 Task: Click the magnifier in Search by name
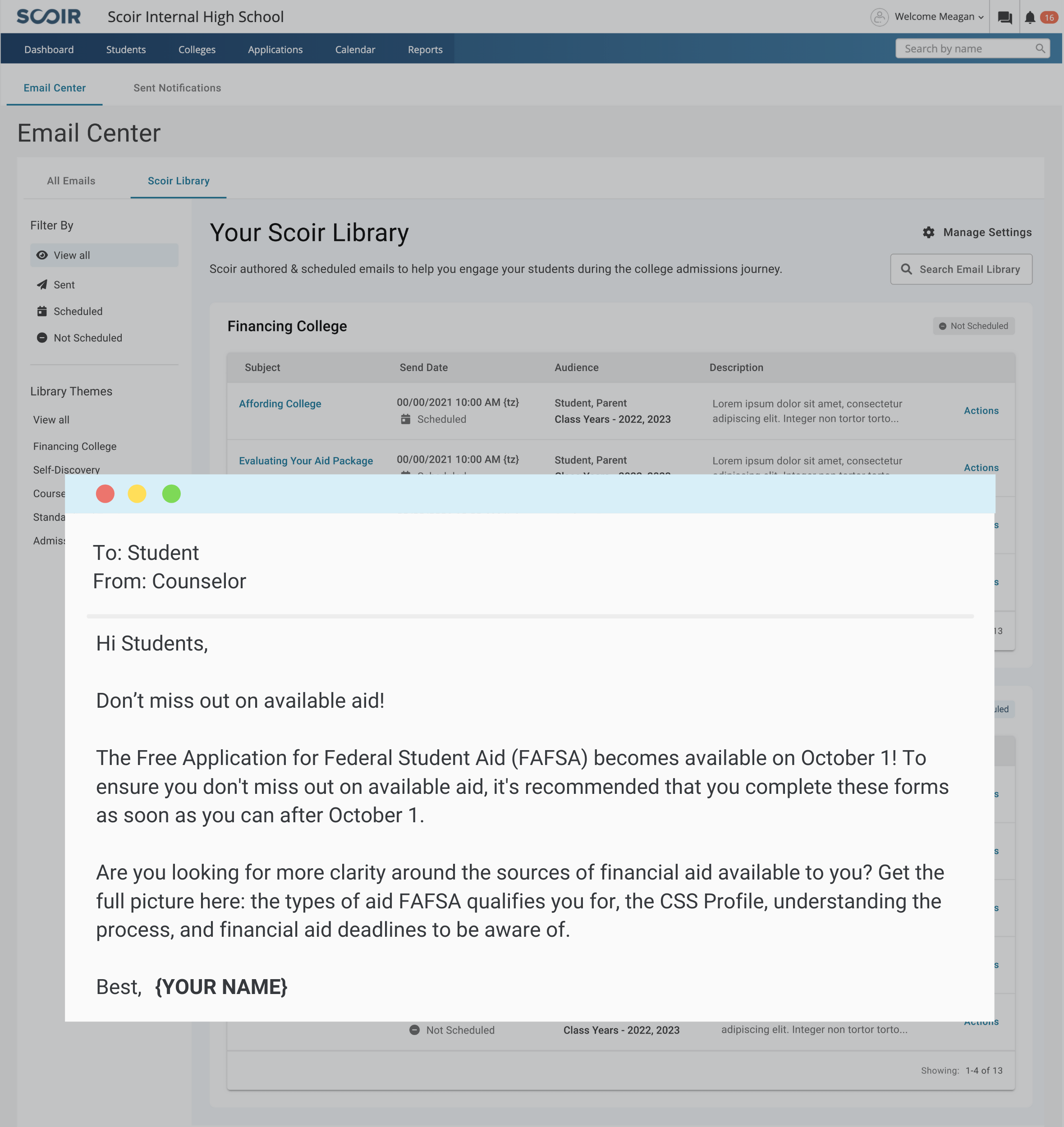click(x=1040, y=48)
